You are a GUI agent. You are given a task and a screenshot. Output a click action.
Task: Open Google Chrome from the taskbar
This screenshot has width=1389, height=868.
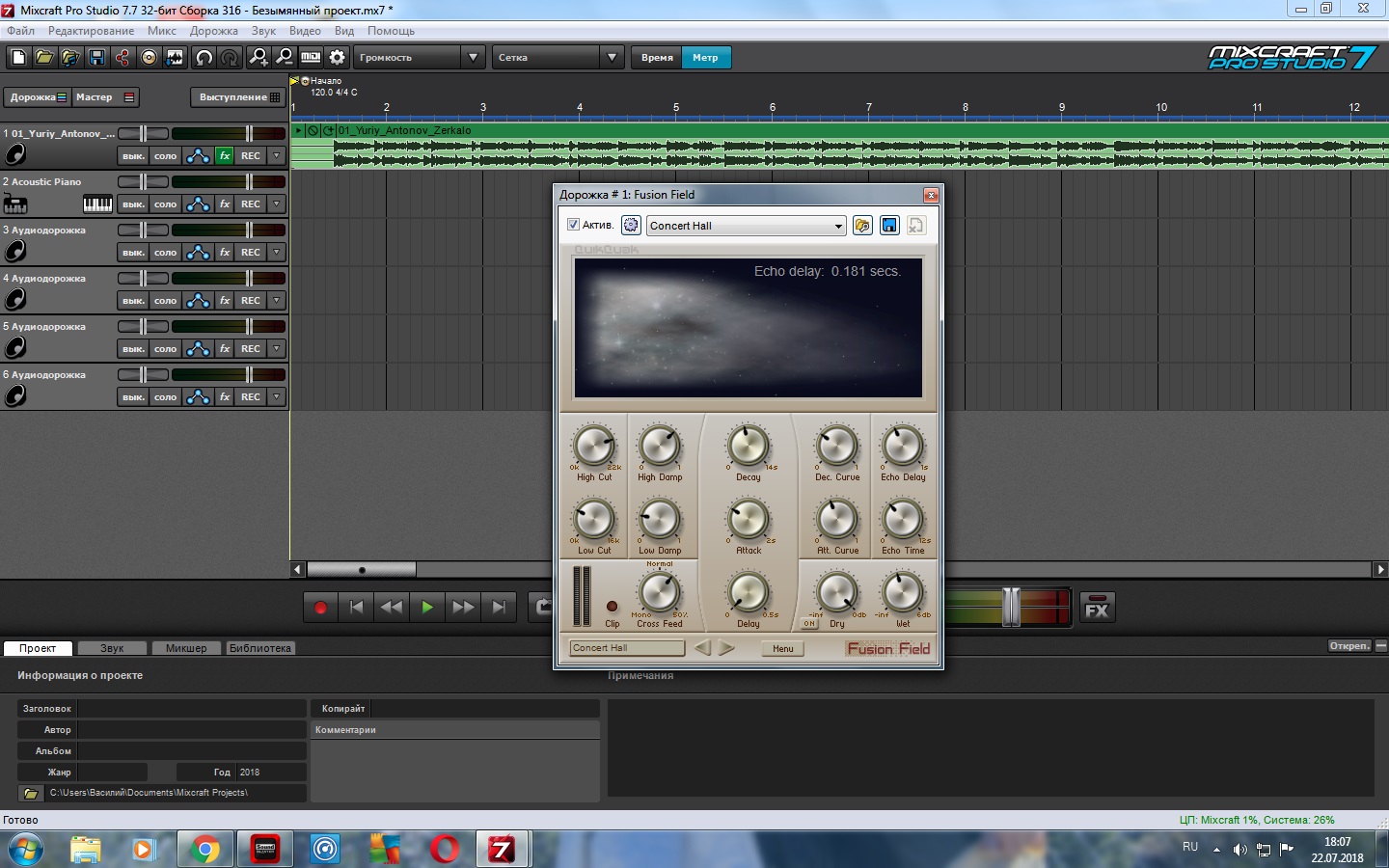tap(204, 850)
